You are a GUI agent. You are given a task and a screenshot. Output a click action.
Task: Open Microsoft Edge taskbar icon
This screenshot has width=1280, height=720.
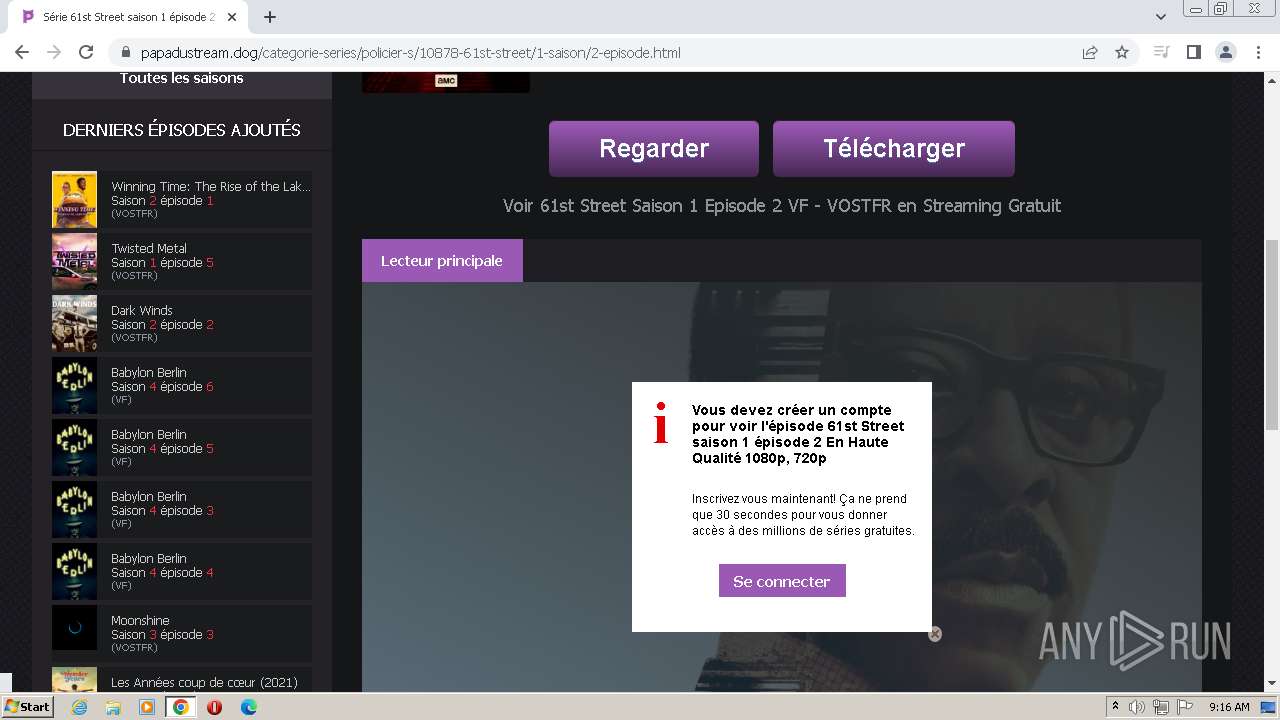click(x=248, y=707)
